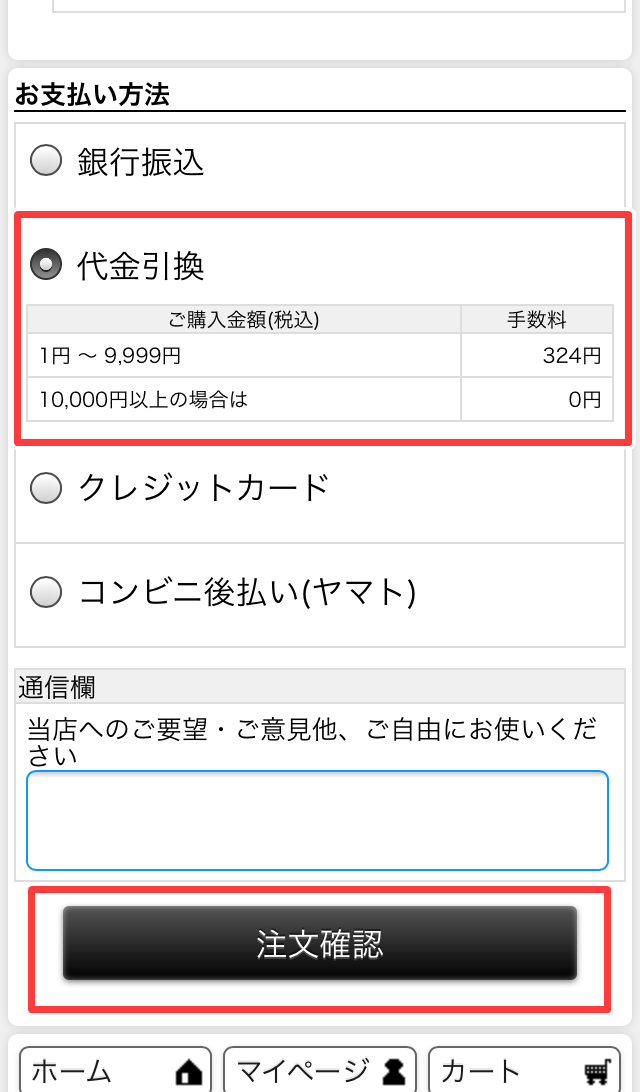Select the 銀行振込 radio button
Viewport: 640px width, 1092px height.
pyautogui.click(x=46, y=161)
